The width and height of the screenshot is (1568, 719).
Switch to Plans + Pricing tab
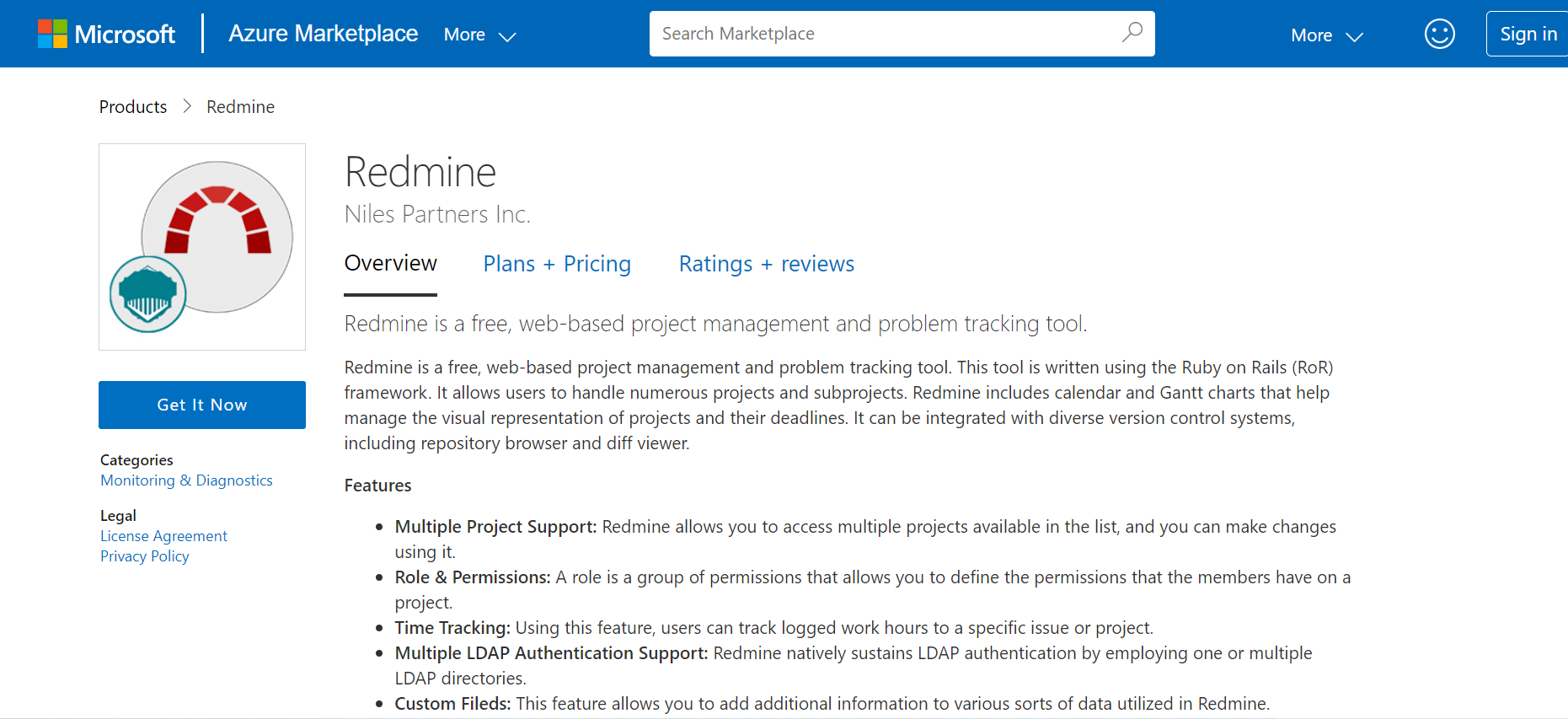(x=557, y=264)
